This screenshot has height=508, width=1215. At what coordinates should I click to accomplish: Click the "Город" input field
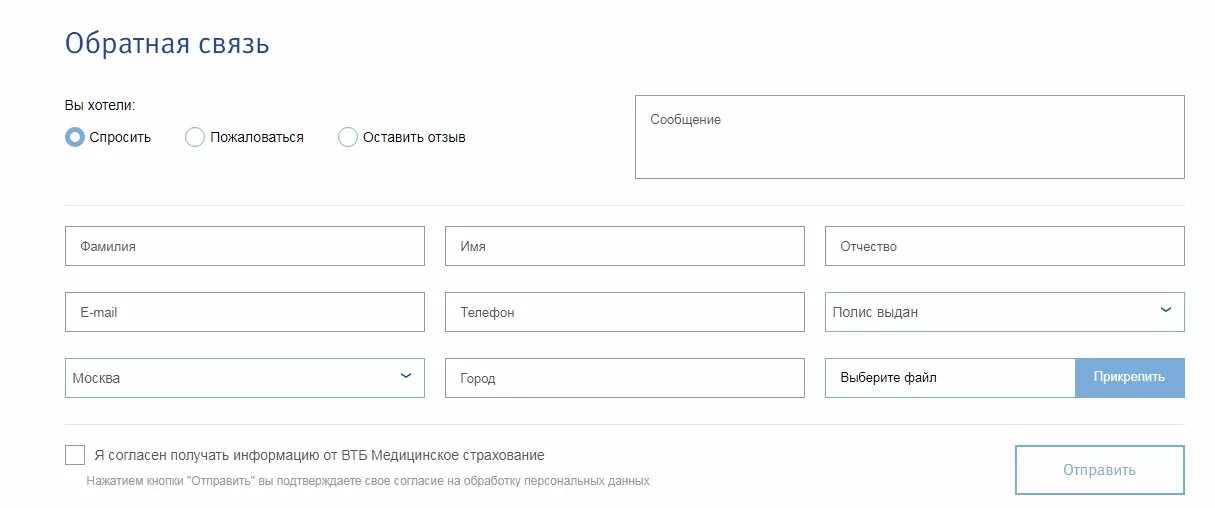(x=625, y=378)
